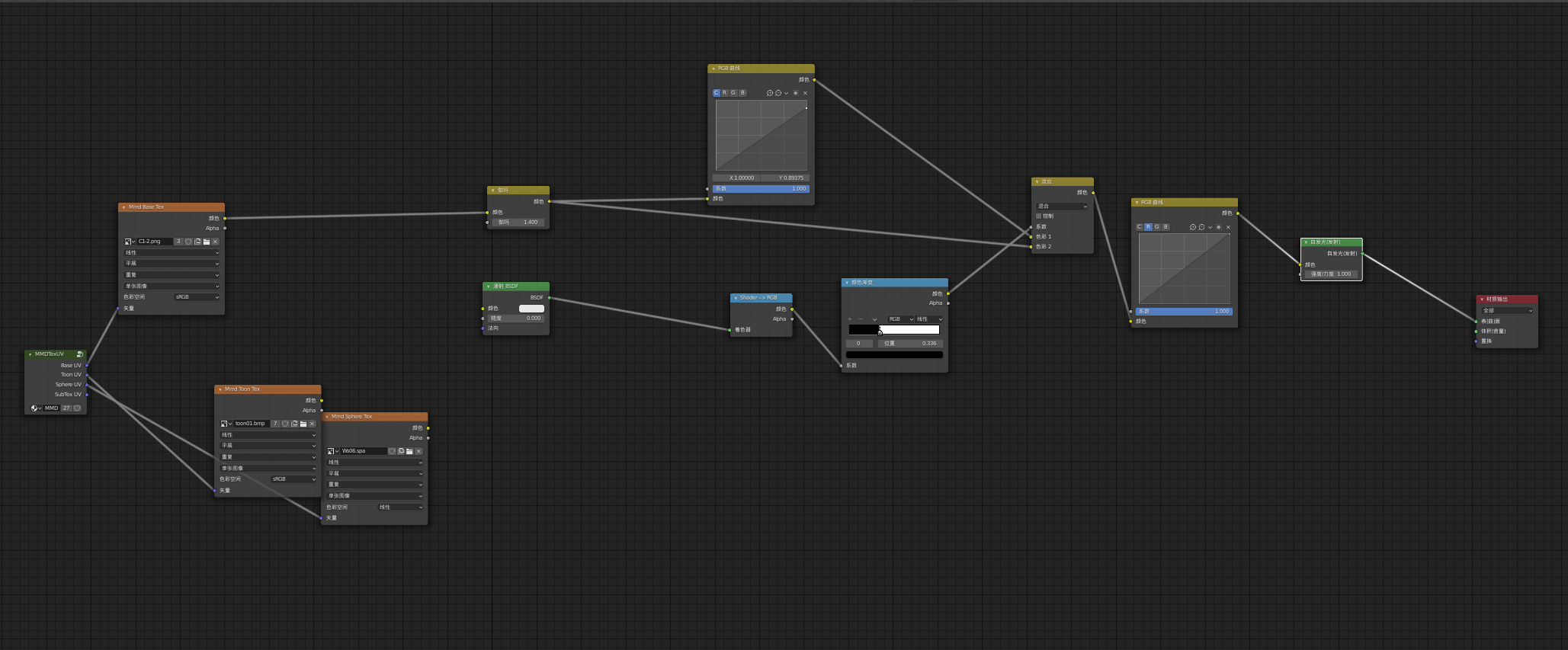Click the color ramp position field 0.336
The height and width of the screenshot is (650, 1568).
tap(909, 344)
